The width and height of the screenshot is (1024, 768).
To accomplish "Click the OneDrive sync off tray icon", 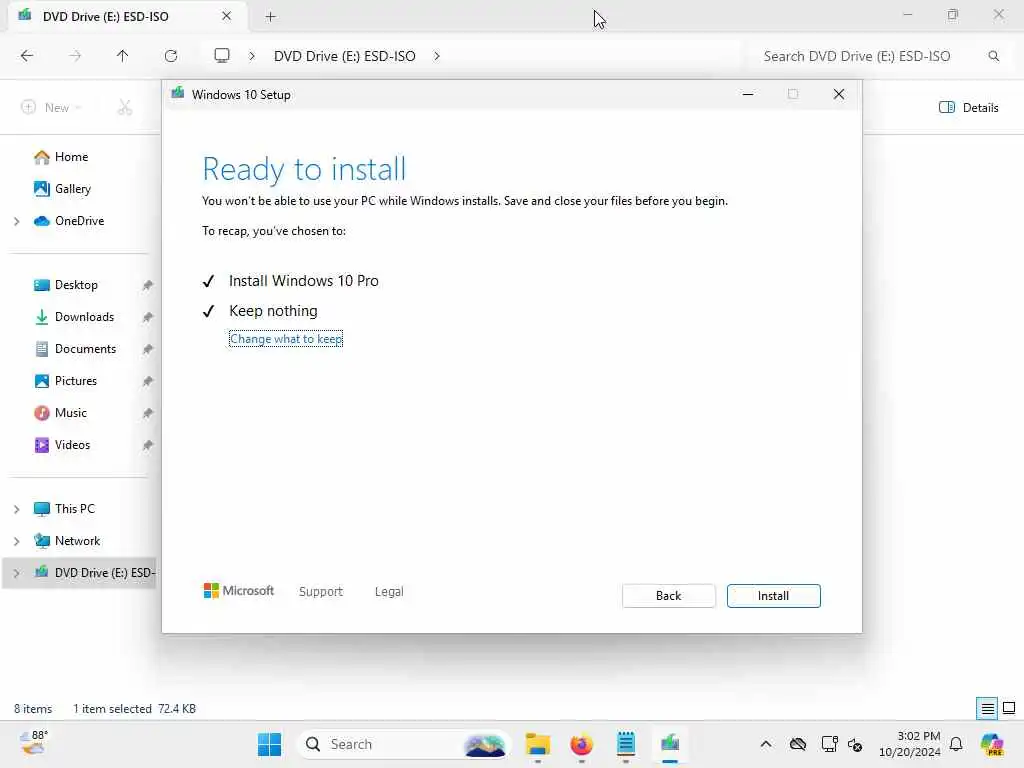I will 797,744.
